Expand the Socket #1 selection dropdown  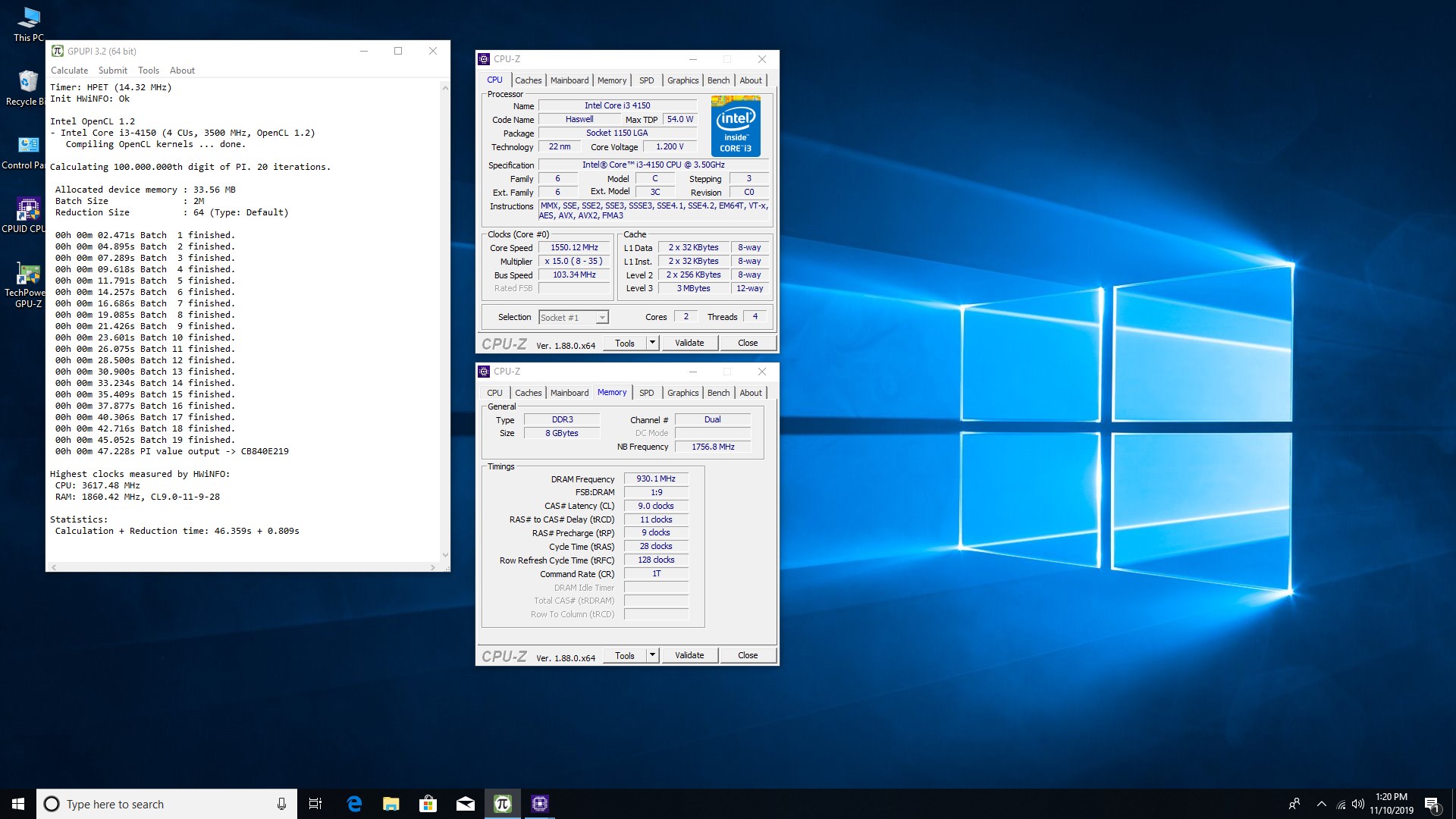602,318
